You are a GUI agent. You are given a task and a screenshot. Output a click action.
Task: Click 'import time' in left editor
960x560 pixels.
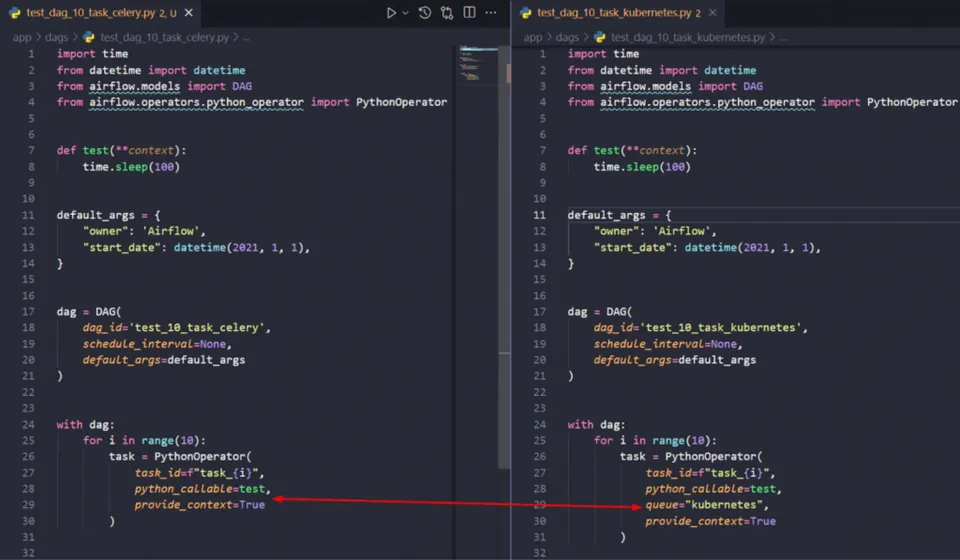pos(92,54)
